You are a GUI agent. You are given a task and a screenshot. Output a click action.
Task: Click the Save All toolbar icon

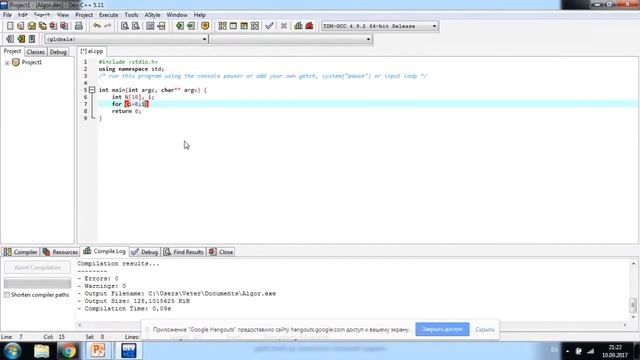pyautogui.click(x=42, y=26)
